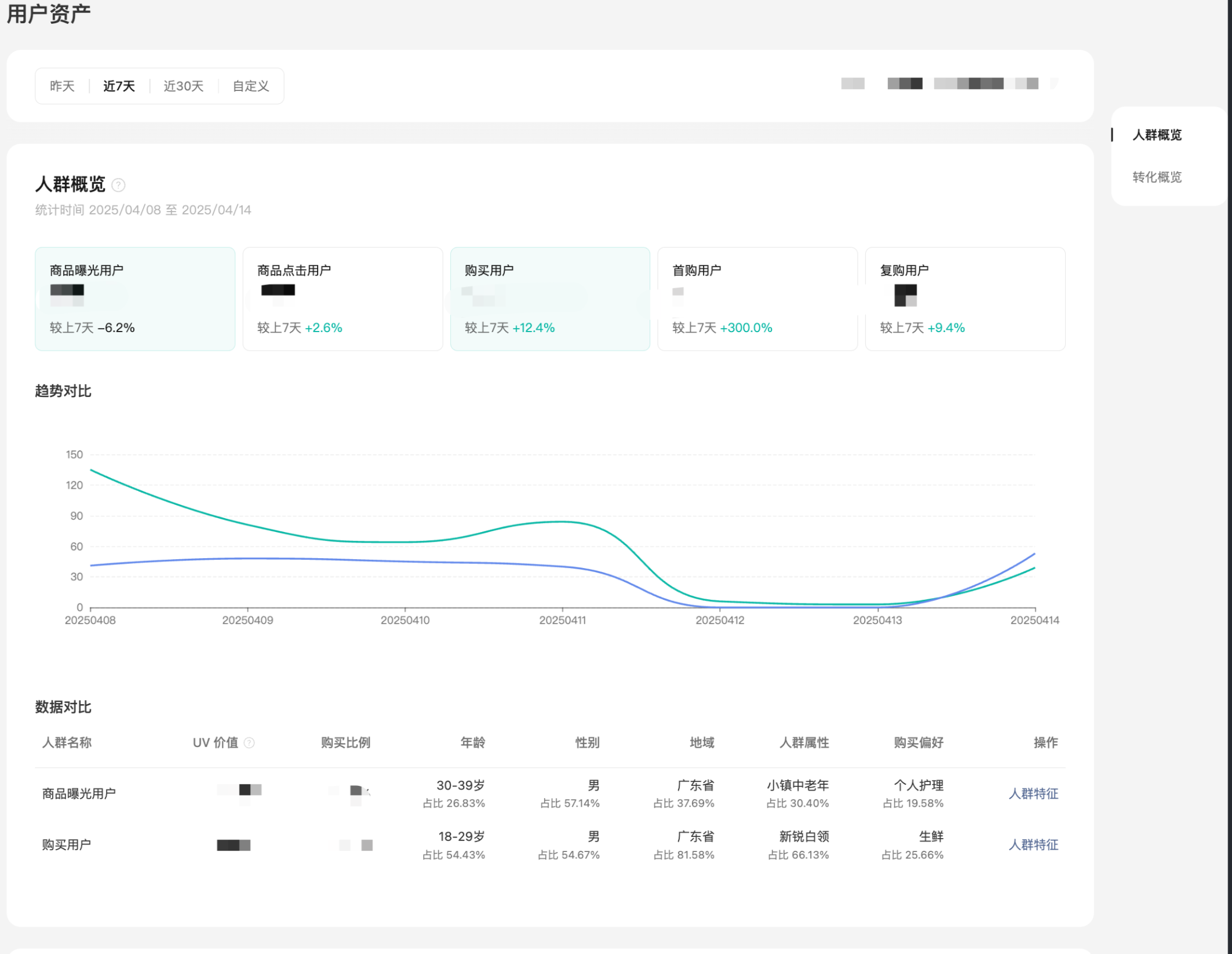Screen dimensions: 1232x954
Task: Select the 昨天 time range
Action: point(62,86)
